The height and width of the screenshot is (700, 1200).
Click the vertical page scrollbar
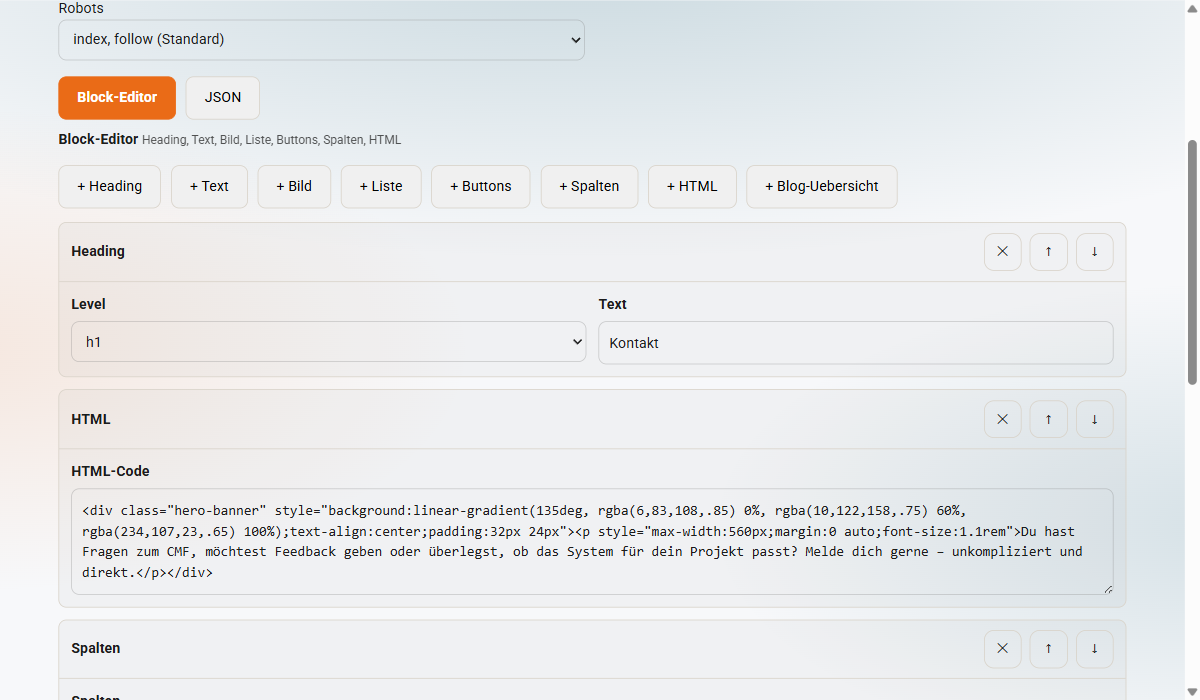tap(1192, 260)
